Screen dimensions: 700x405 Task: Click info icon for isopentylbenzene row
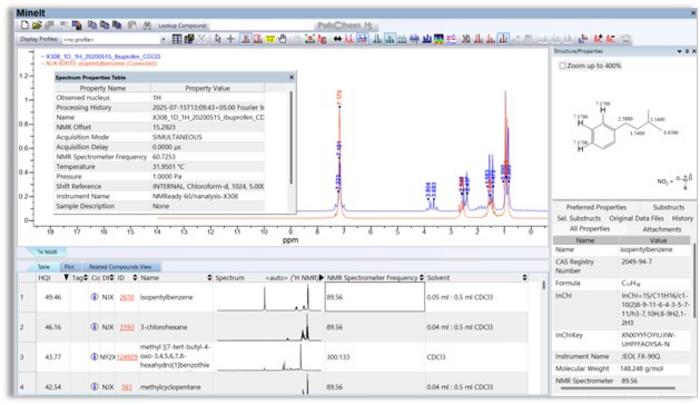95,297
